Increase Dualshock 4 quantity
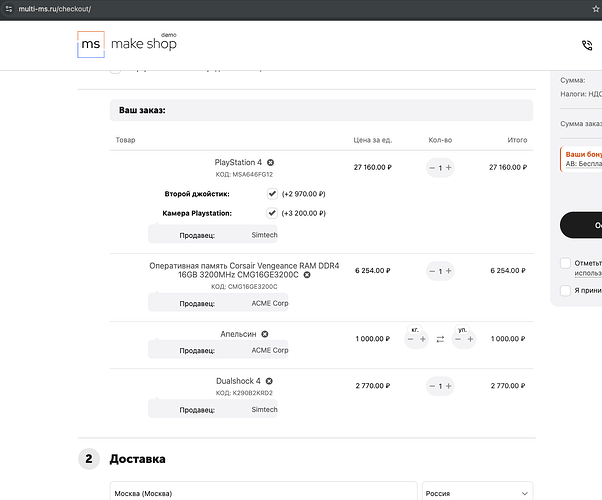 448,386
